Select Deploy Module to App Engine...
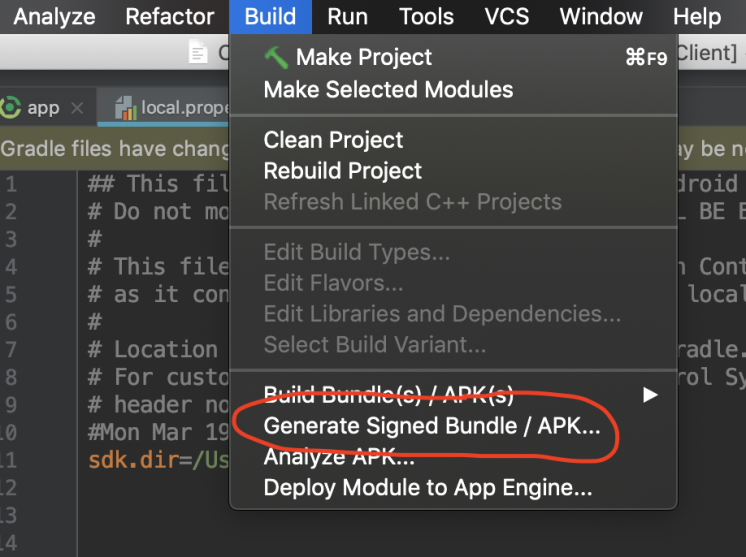Screen dimensions: 746x557 pos(428,489)
